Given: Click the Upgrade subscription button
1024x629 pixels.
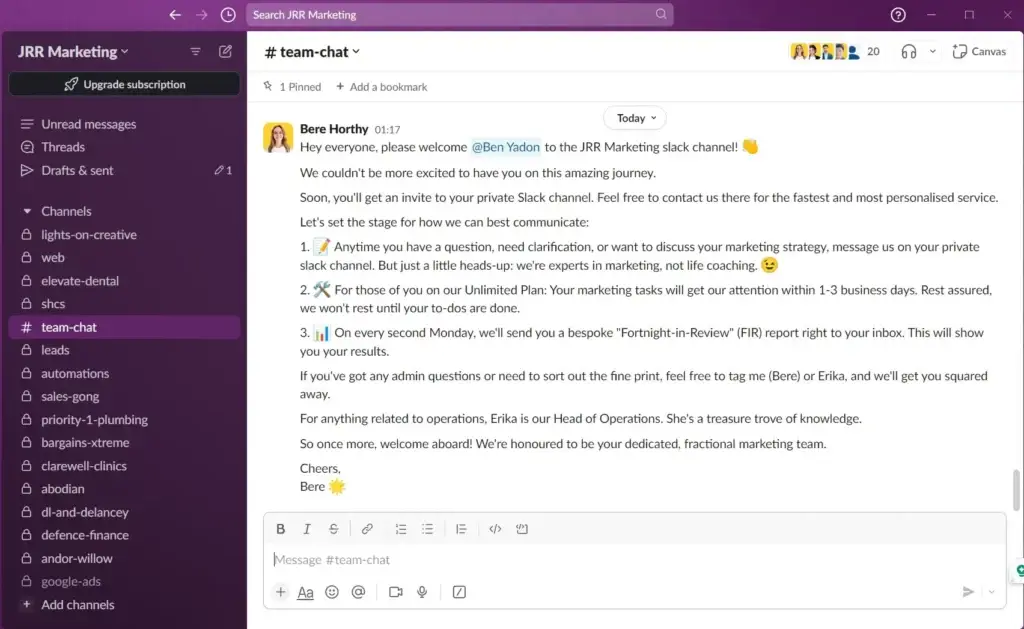Looking at the screenshot, I should pyautogui.click(x=123, y=84).
